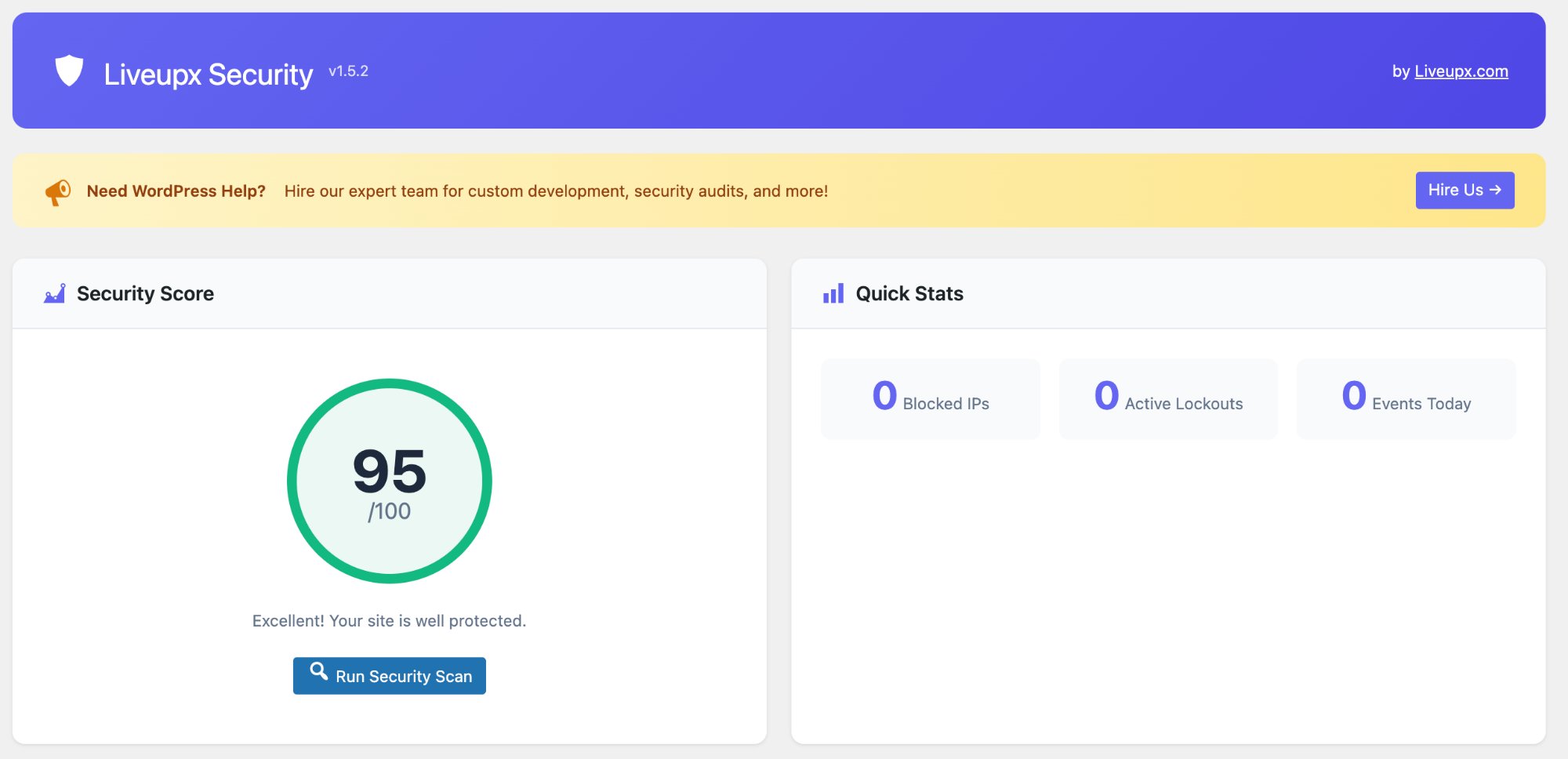Click the megaphone icon in the help banner
1568x759 pixels.
[58, 191]
